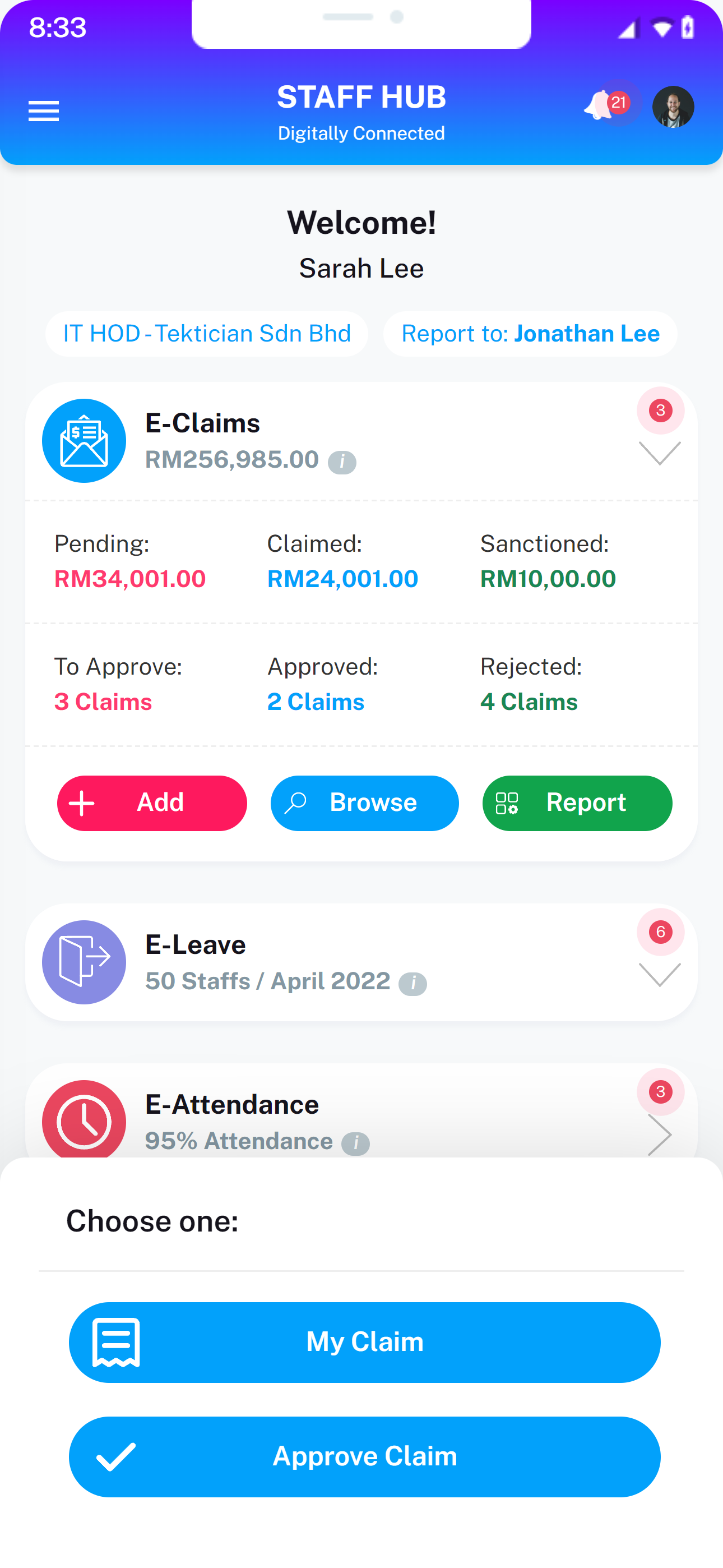Choose My Claim option
Image resolution: width=723 pixels, height=1568 pixels.
(x=364, y=1342)
